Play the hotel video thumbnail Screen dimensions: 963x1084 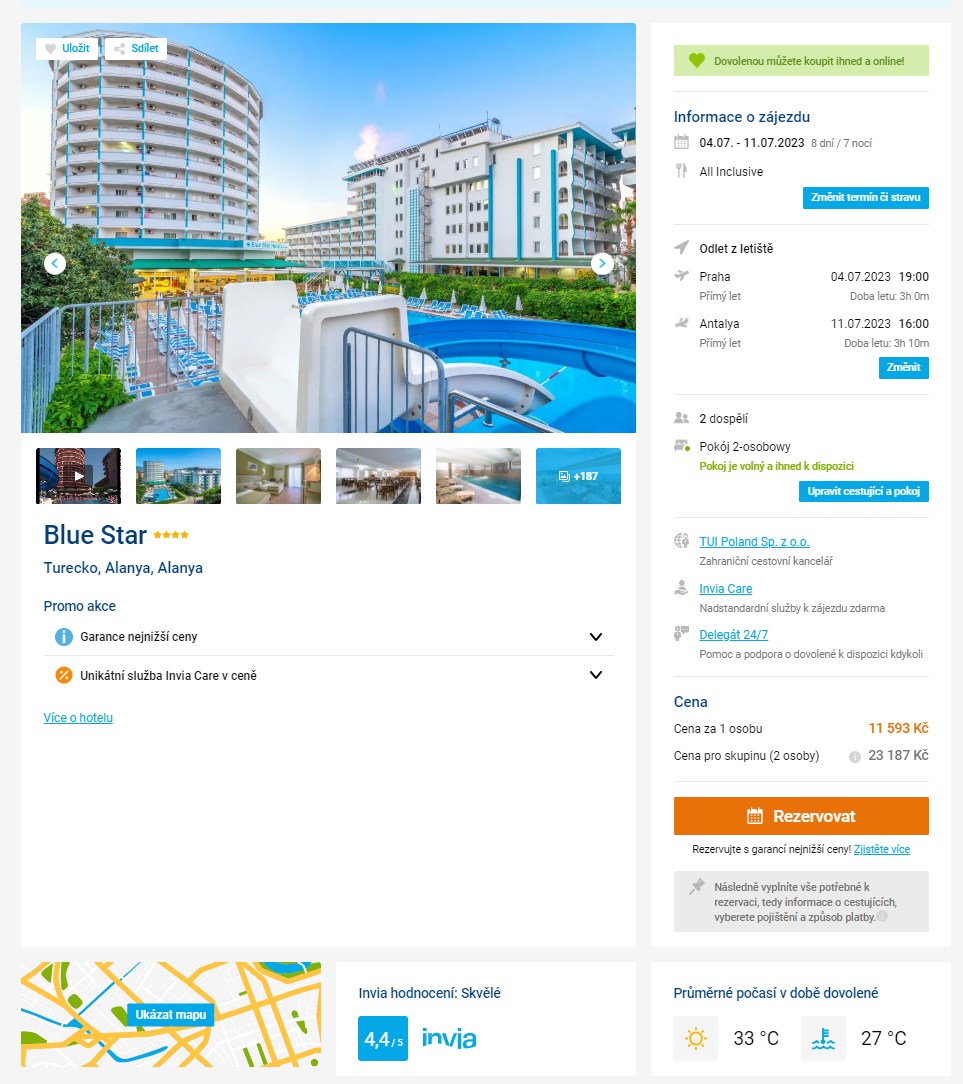[x=78, y=476]
